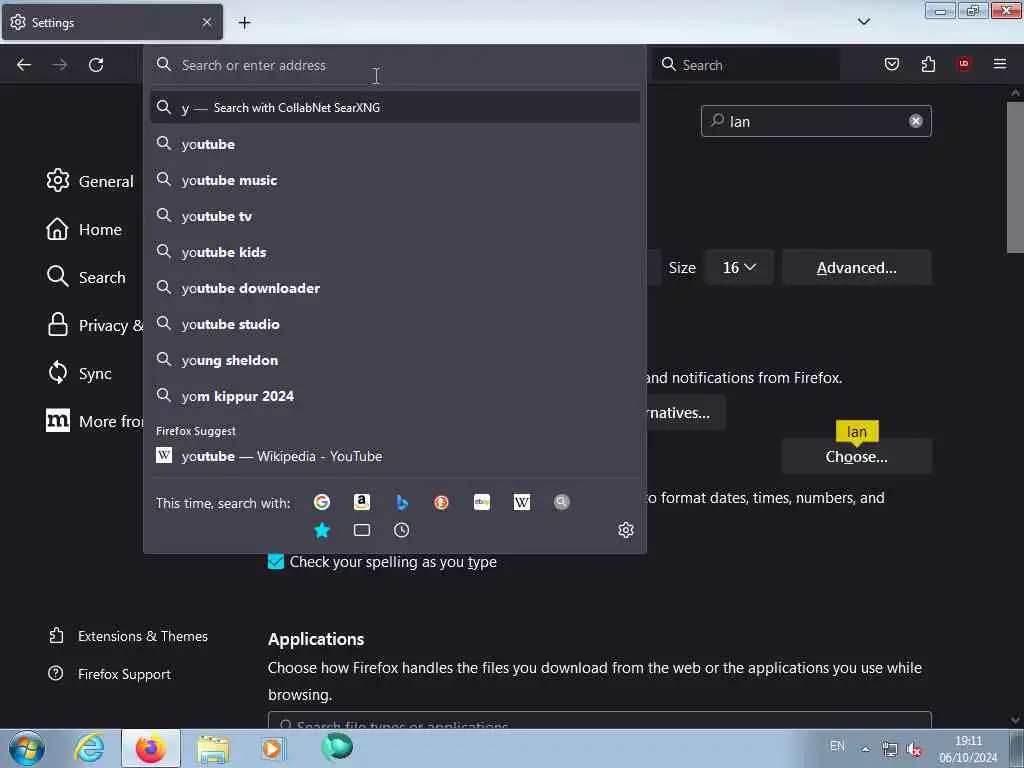Go back with the left arrow
Image resolution: width=1024 pixels, height=768 pixels.
24,65
